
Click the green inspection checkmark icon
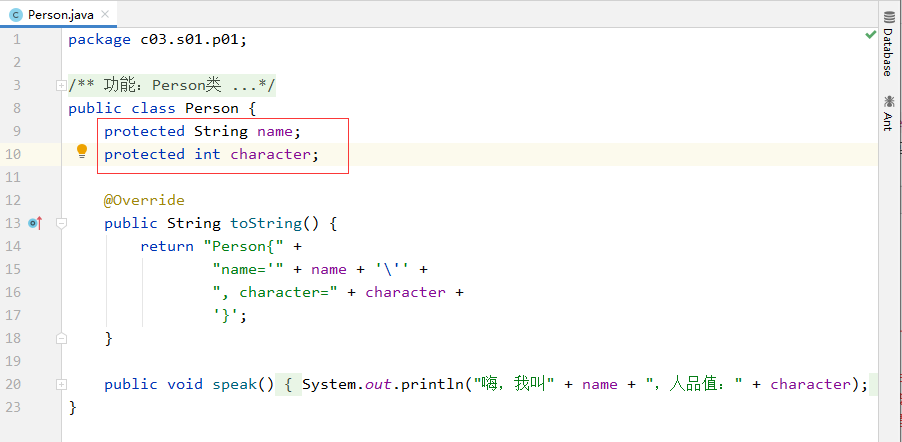pyautogui.click(x=870, y=35)
